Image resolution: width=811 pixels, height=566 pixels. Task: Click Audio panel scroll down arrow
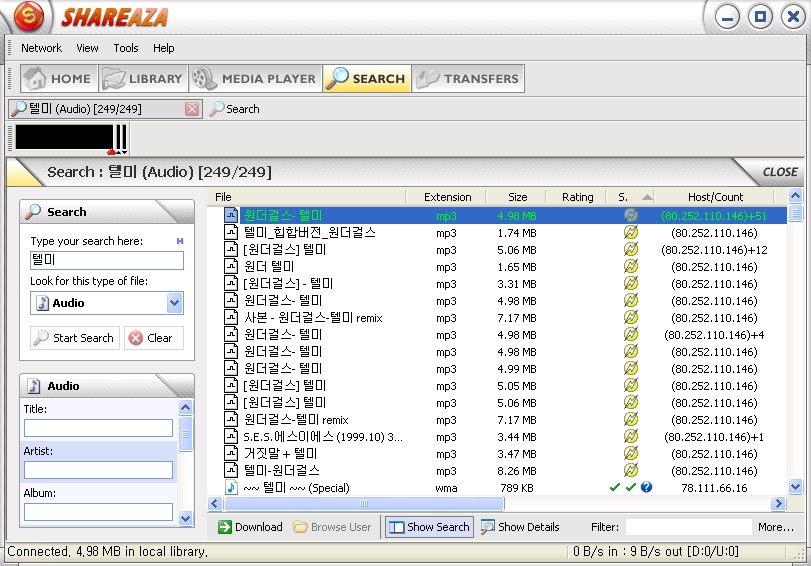186,518
